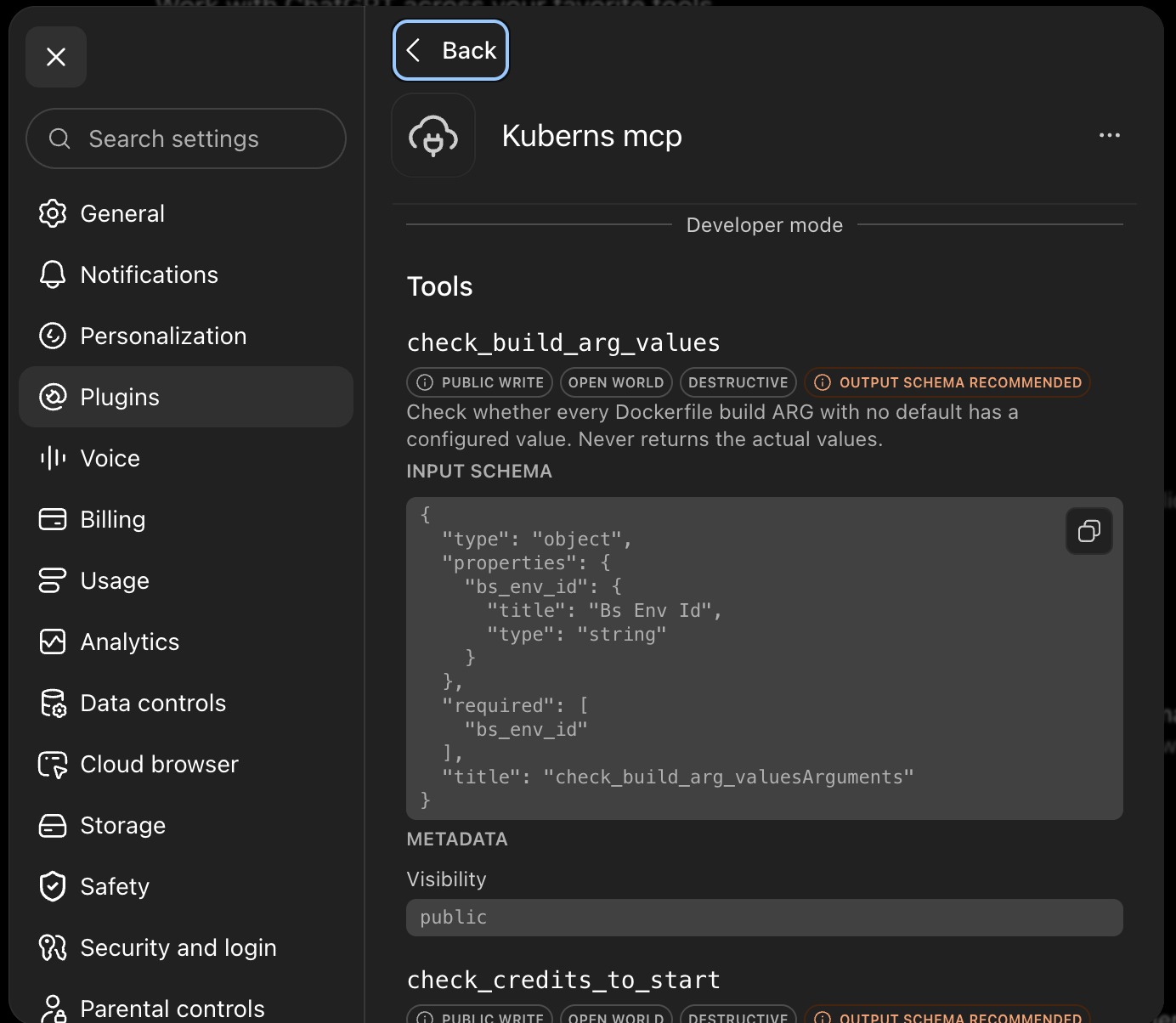Click the Search settings field
The height and width of the screenshot is (1023, 1176).
186,138
